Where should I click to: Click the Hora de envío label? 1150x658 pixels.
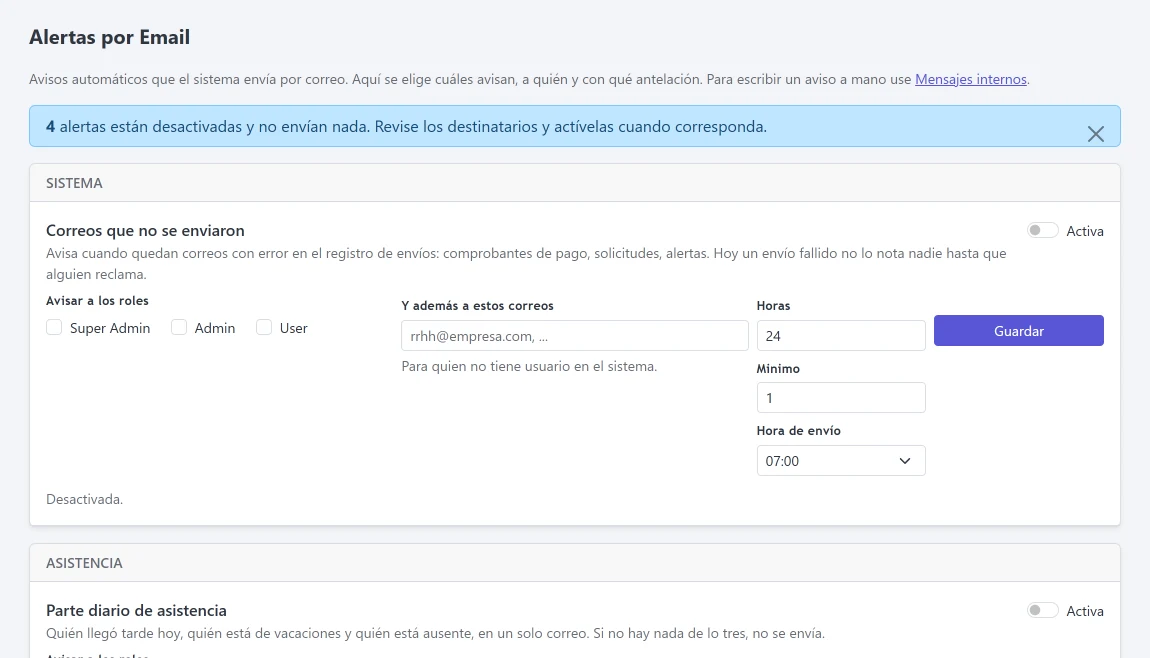799,431
